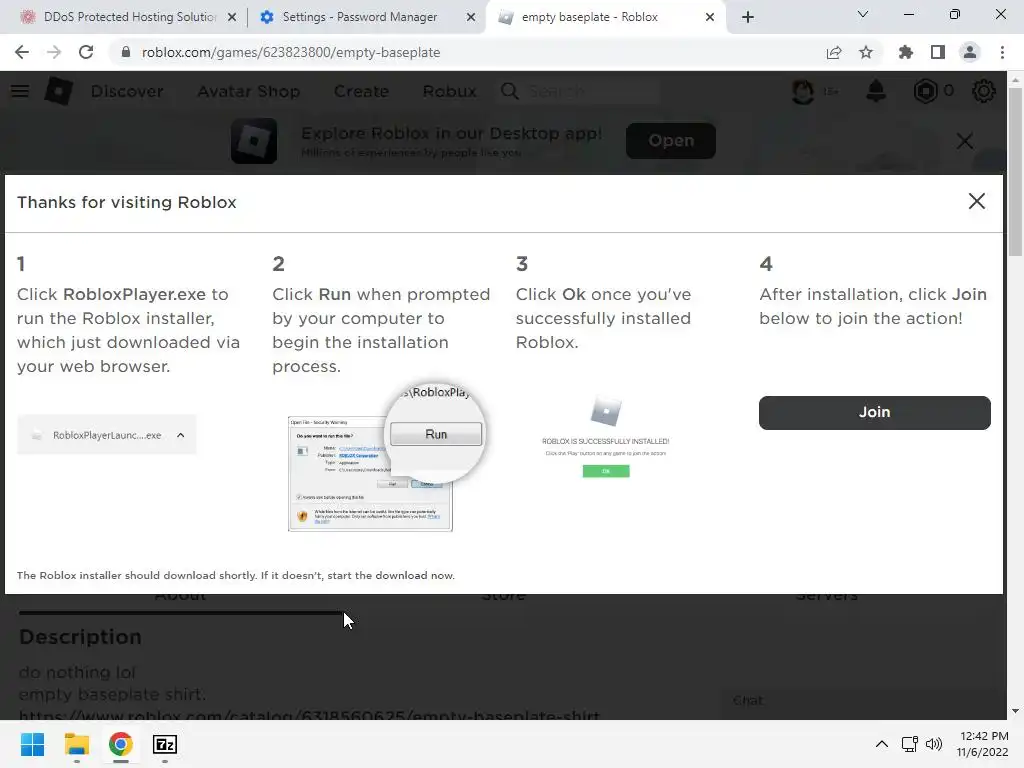Open the Discover menu item
This screenshot has width=1024, height=768.
pos(127,91)
